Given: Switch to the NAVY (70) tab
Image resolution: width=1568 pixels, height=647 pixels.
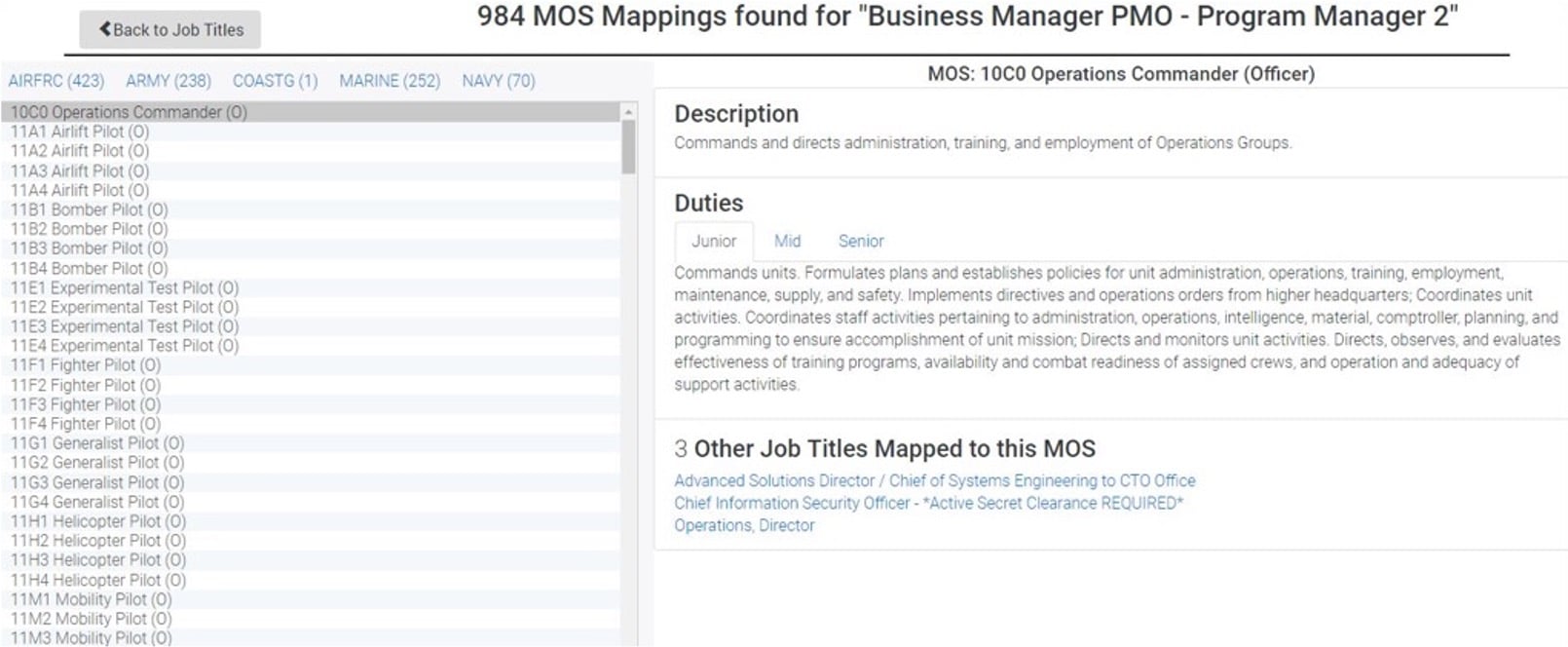Looking at the screenshot, I should [x=498, y=81].
